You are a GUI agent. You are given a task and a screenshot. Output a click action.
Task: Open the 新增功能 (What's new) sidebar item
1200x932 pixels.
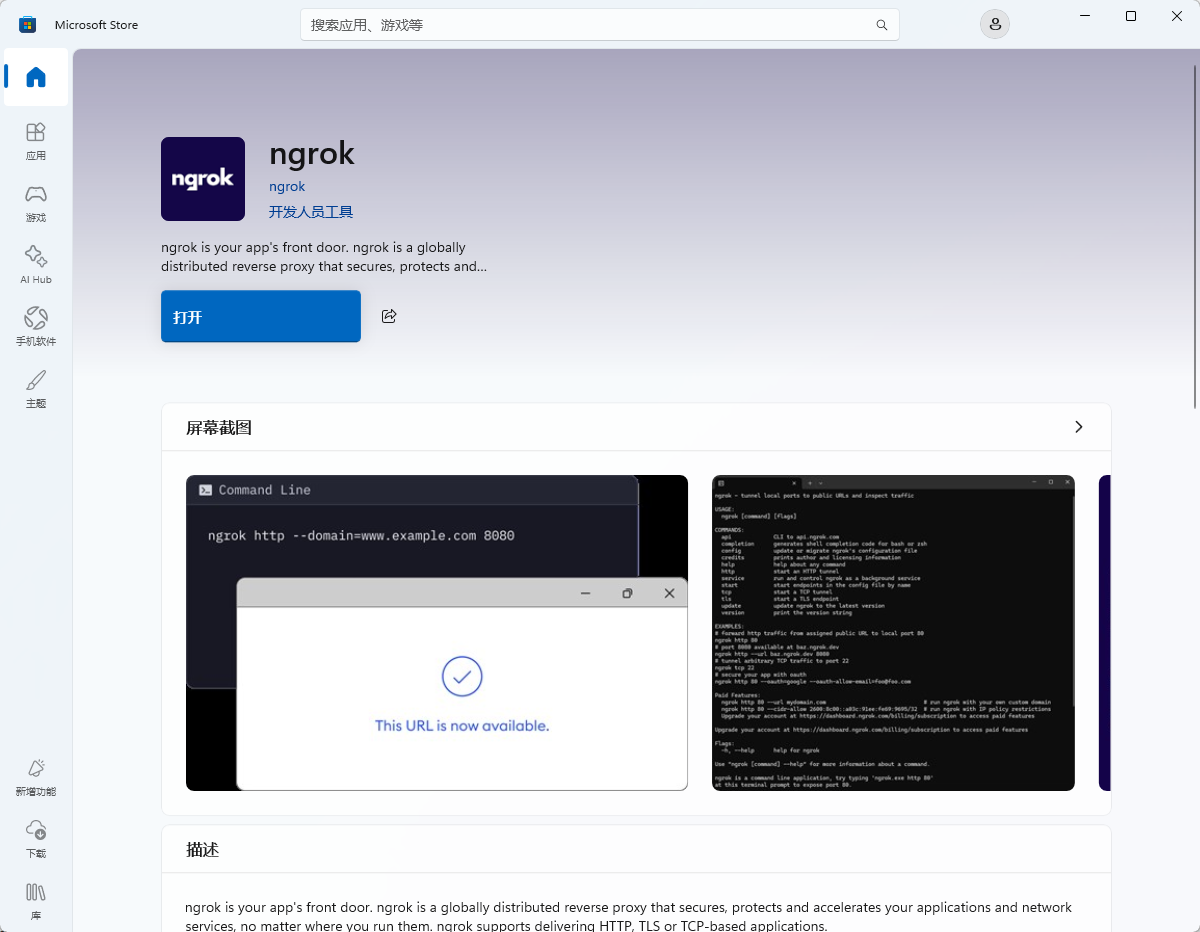pos(36,777)
